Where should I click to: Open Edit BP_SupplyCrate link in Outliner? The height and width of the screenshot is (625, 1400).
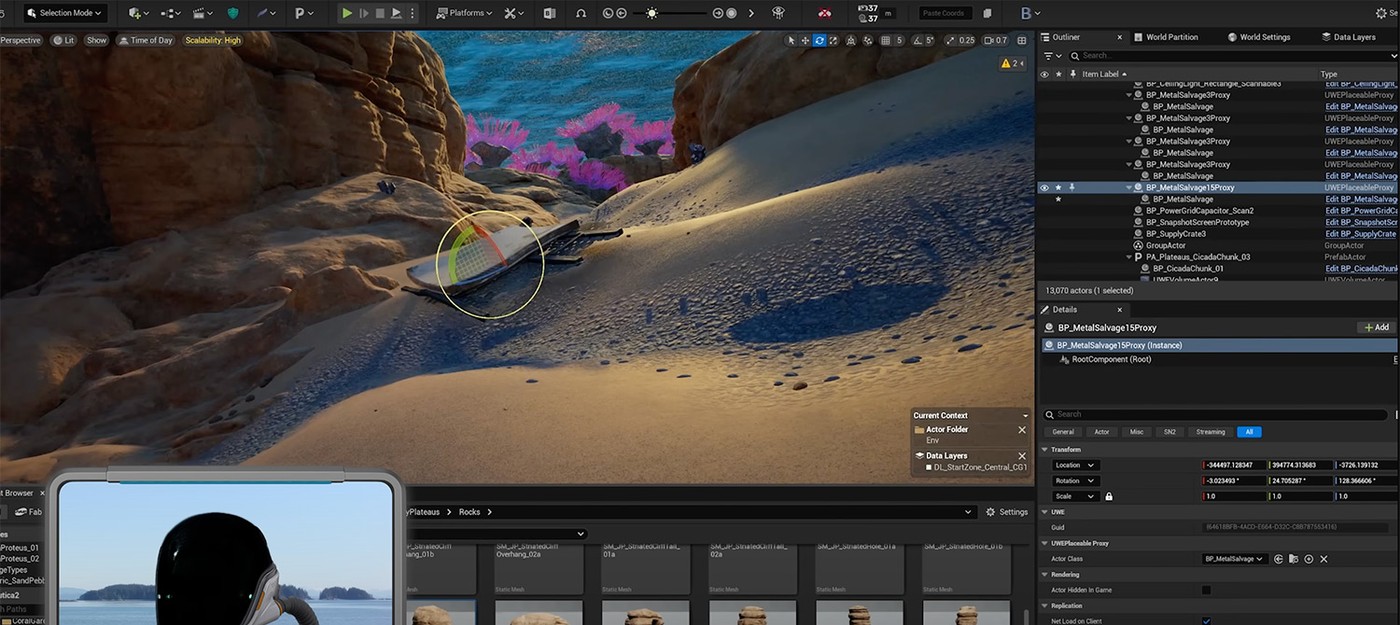pos(1361,234)
